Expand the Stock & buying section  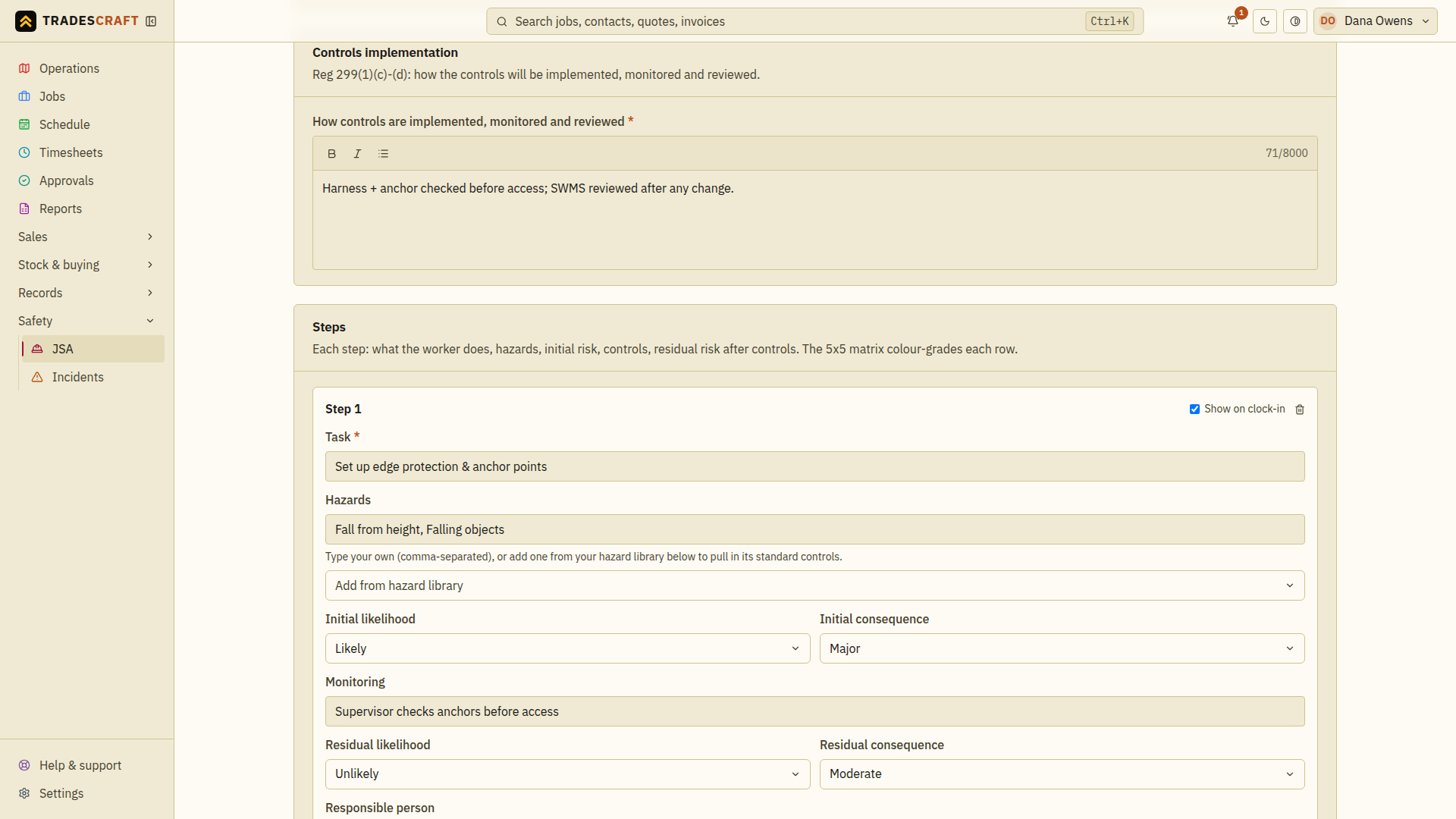(x=86, y=265)
